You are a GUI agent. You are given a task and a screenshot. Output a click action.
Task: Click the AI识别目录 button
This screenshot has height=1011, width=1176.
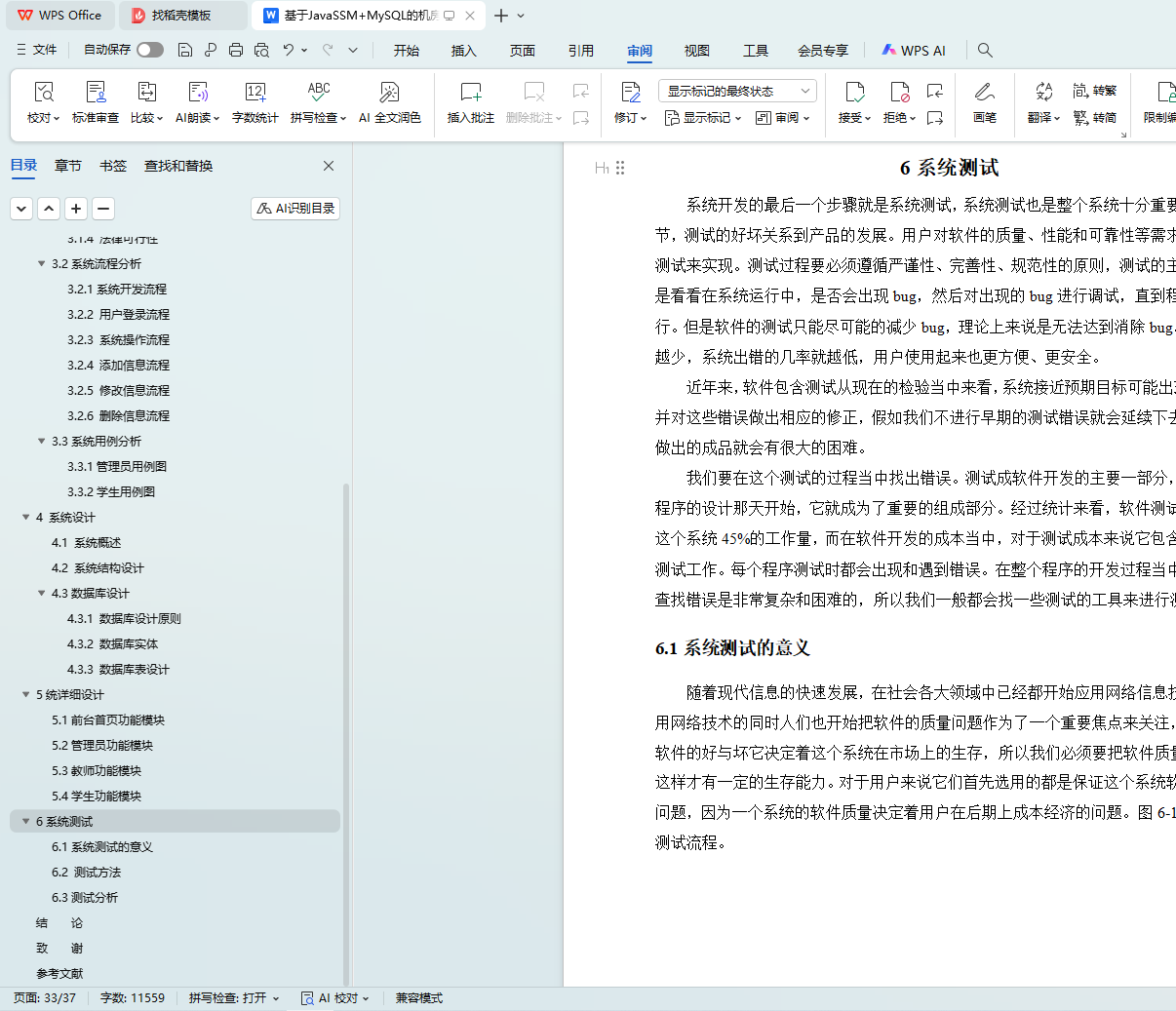295,208
